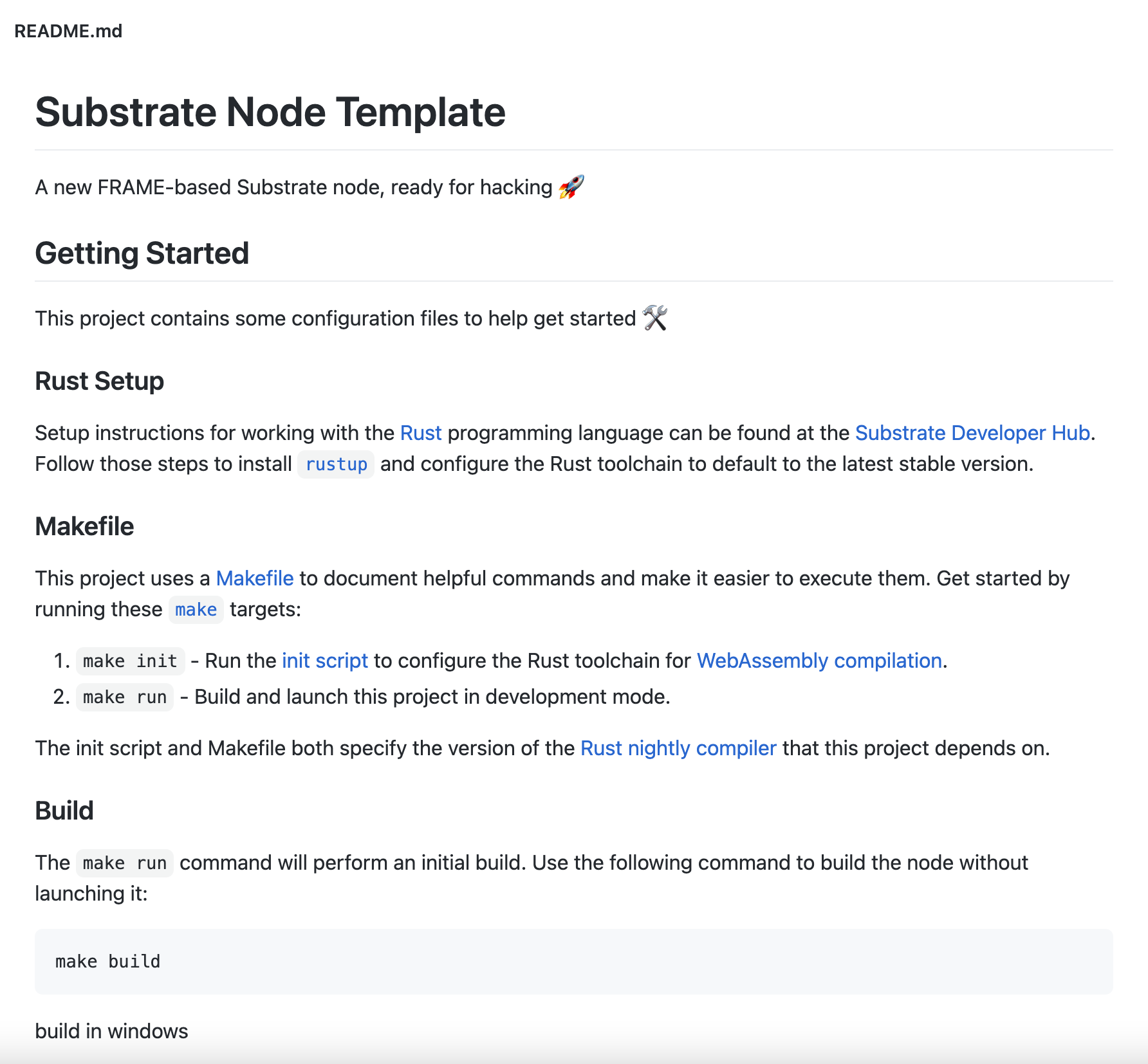The height and width of the screenshot is (1064, 1148).
Task: Click the build in windows text
Action: (x=111, y=1031)
